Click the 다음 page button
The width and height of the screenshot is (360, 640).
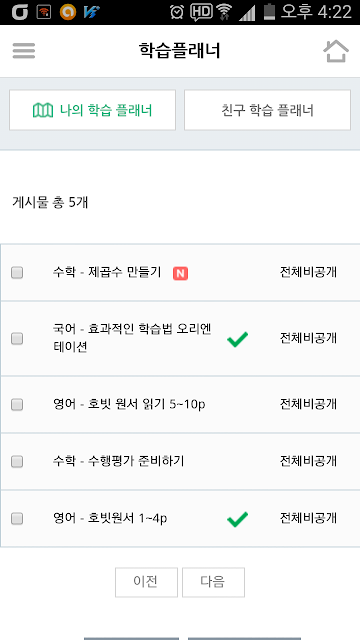(x=213, y=582)
